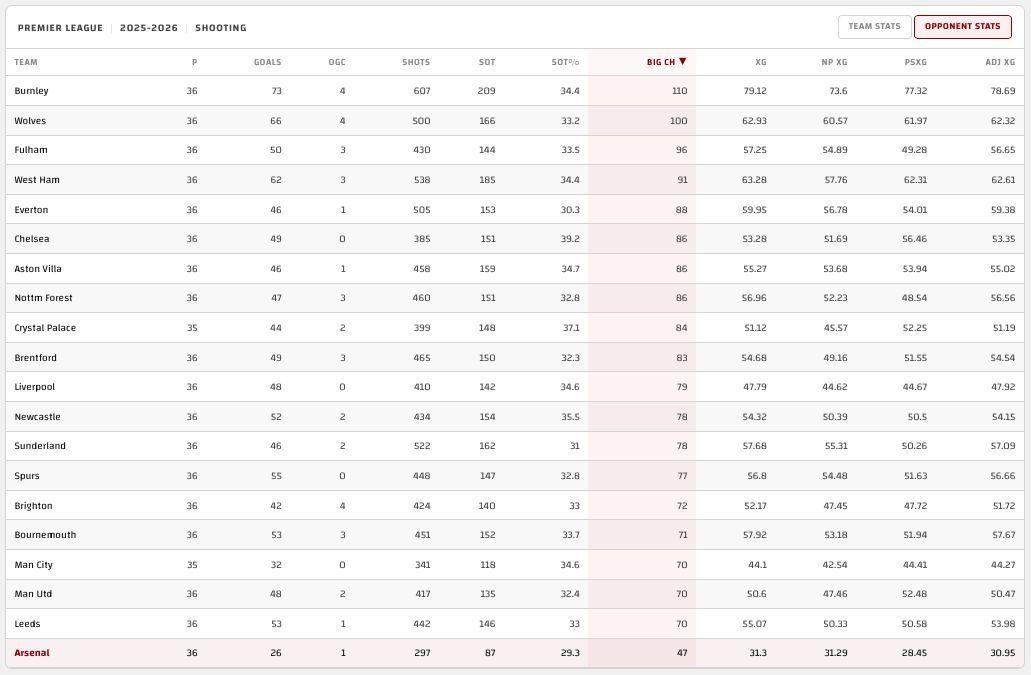Image resolution: width=1031 pixels, height=675 pixels.
Task: Click the 2025-2026 season label
Action: click(x=149, y=28)
